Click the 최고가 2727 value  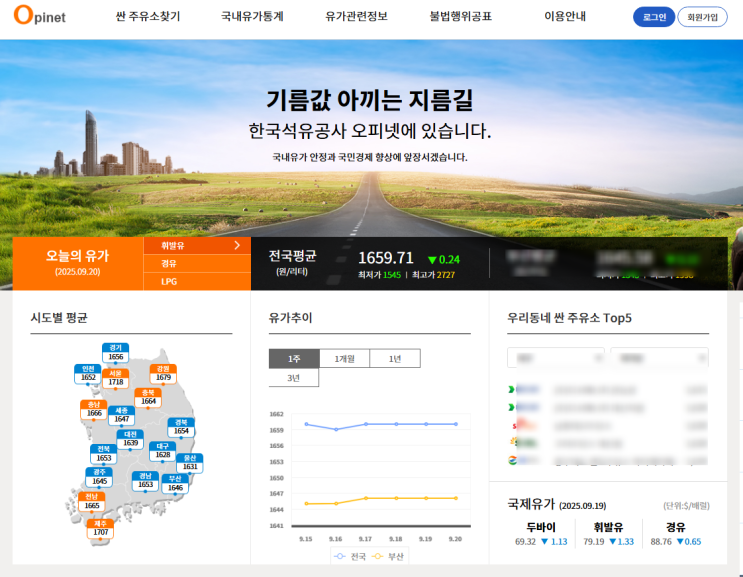tap(445, 275)
